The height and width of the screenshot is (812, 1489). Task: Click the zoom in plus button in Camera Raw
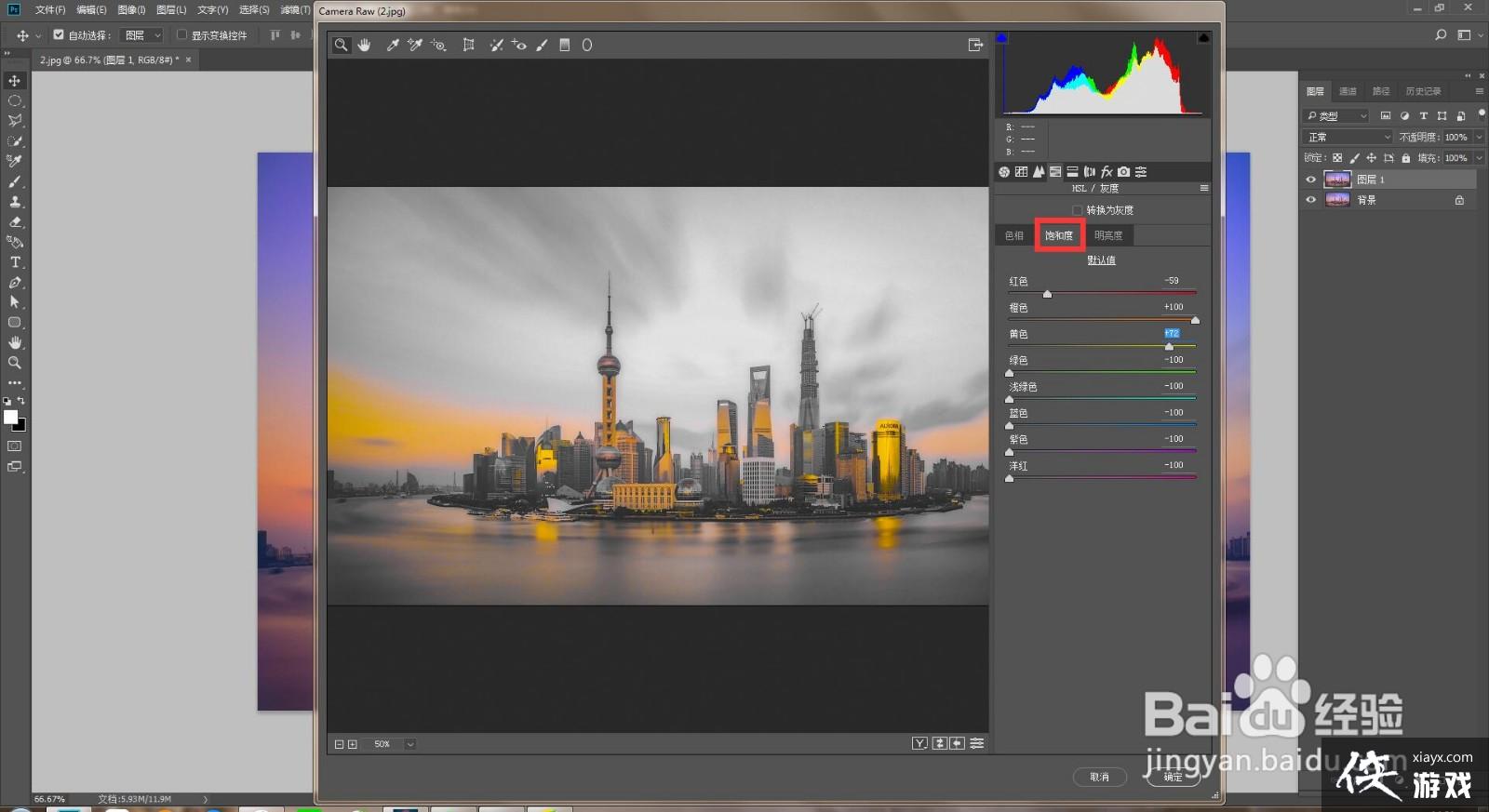tap(353, 744)
